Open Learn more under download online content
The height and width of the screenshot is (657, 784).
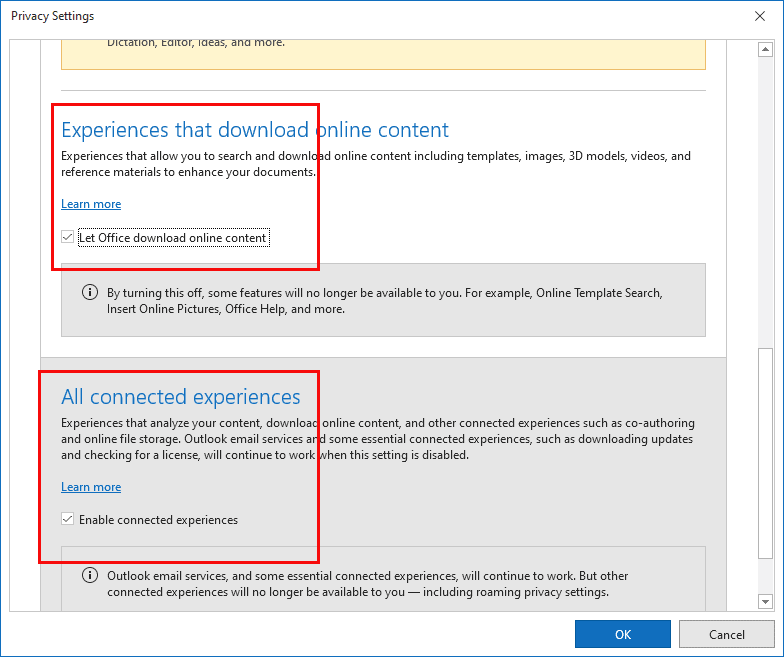pos(91,204)
